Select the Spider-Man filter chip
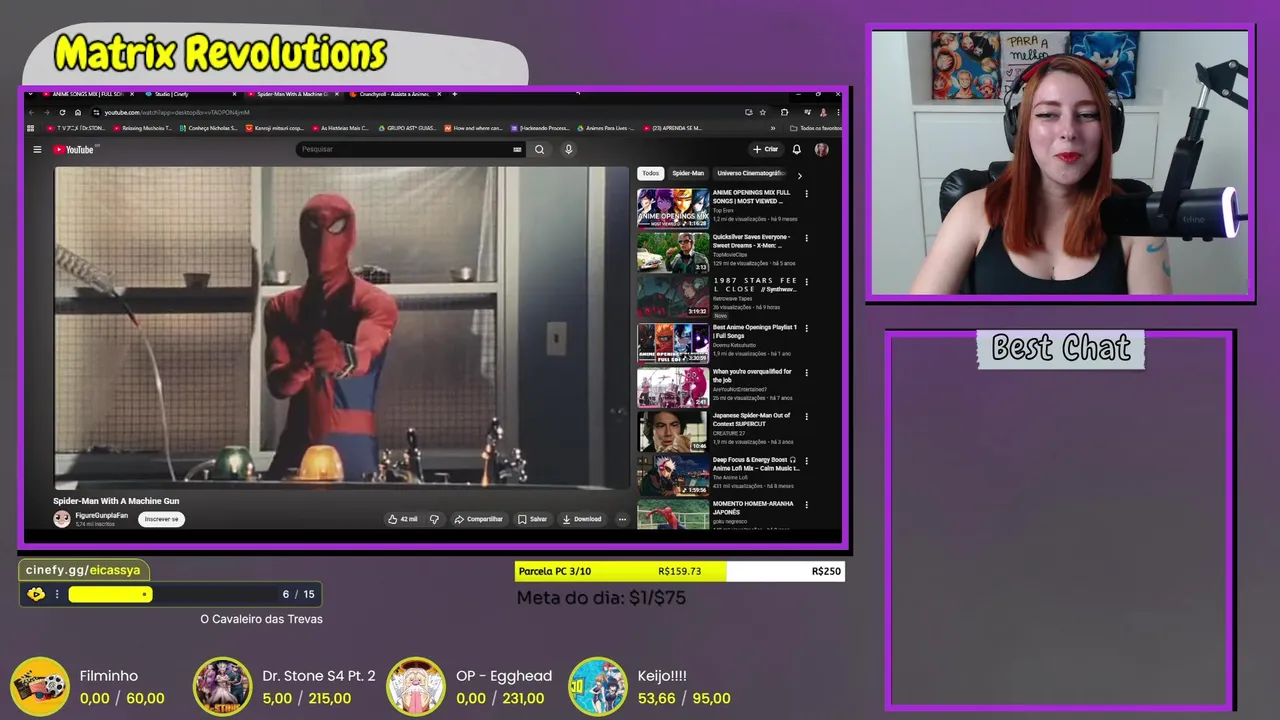Screen dimensions: 1280x720 [x=688, y=173]
